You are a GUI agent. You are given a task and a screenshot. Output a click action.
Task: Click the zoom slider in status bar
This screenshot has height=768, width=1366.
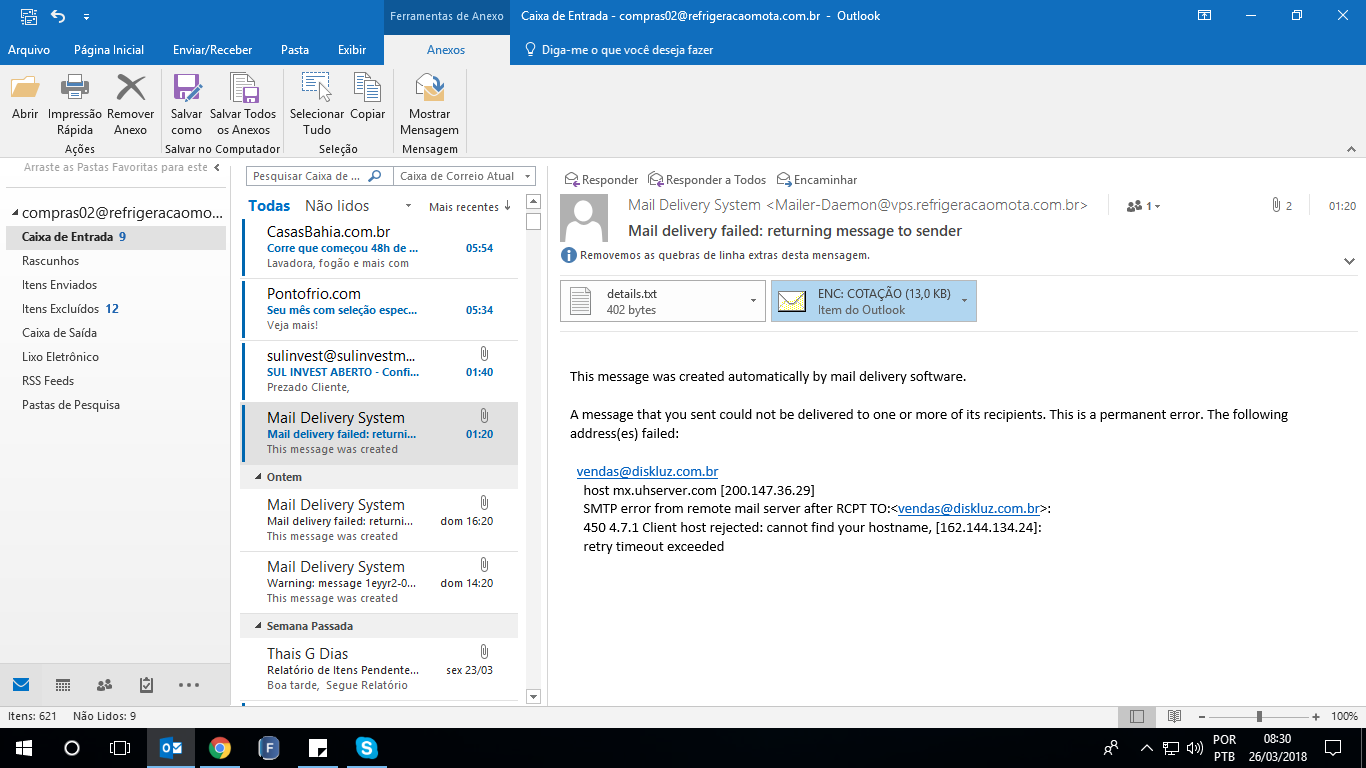click(x=1259, y=716)
